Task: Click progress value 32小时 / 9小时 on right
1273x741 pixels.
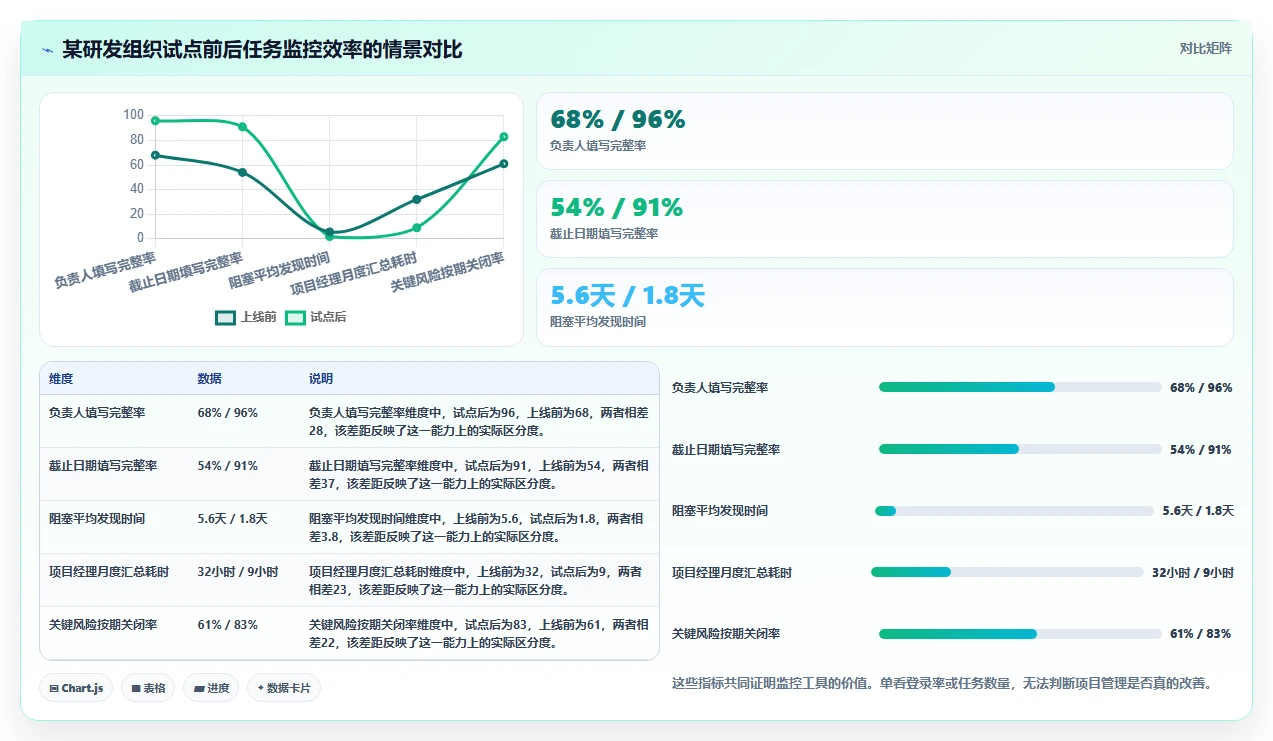Action: click(x=1193, y=573)
